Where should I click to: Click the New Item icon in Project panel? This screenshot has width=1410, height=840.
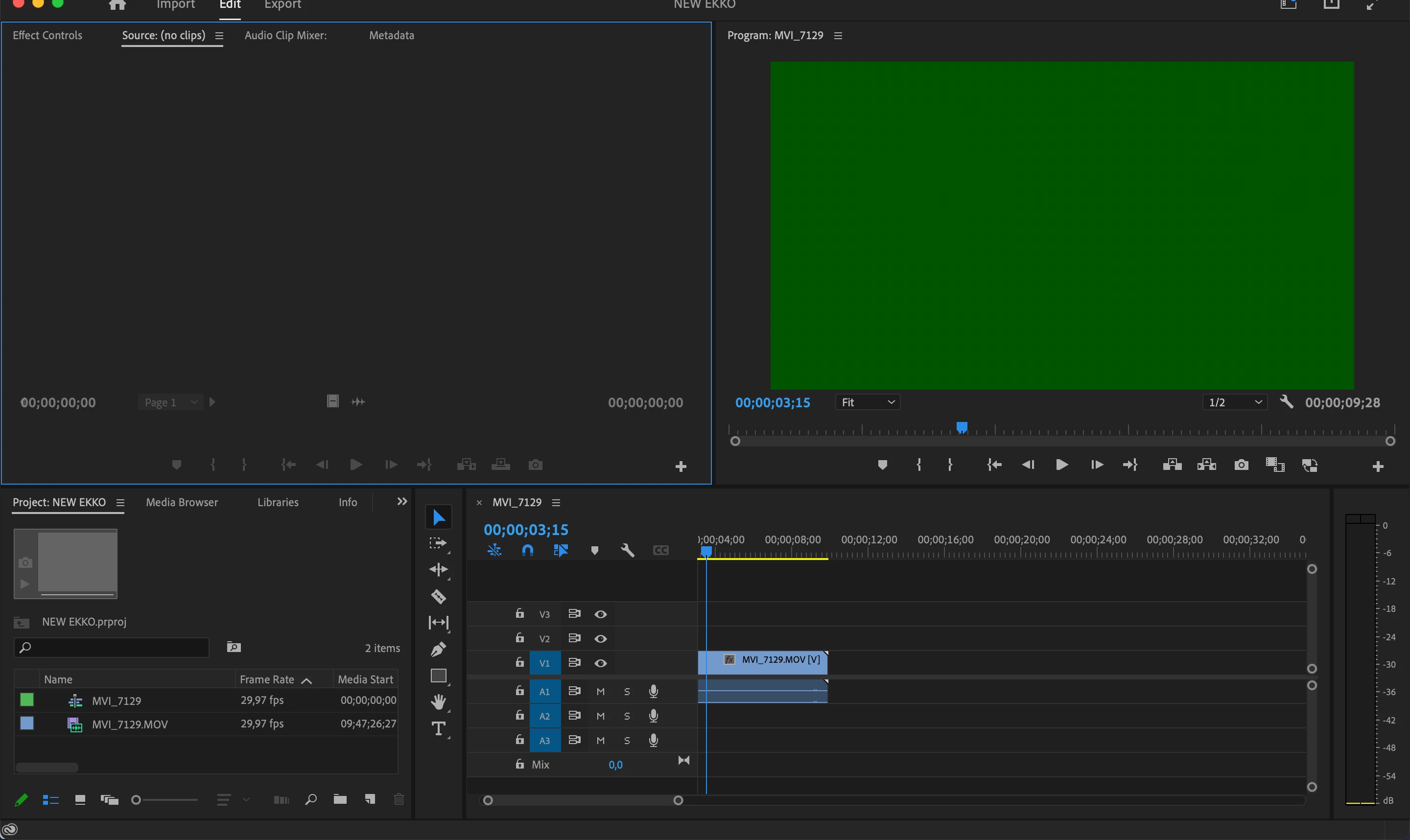370,799
